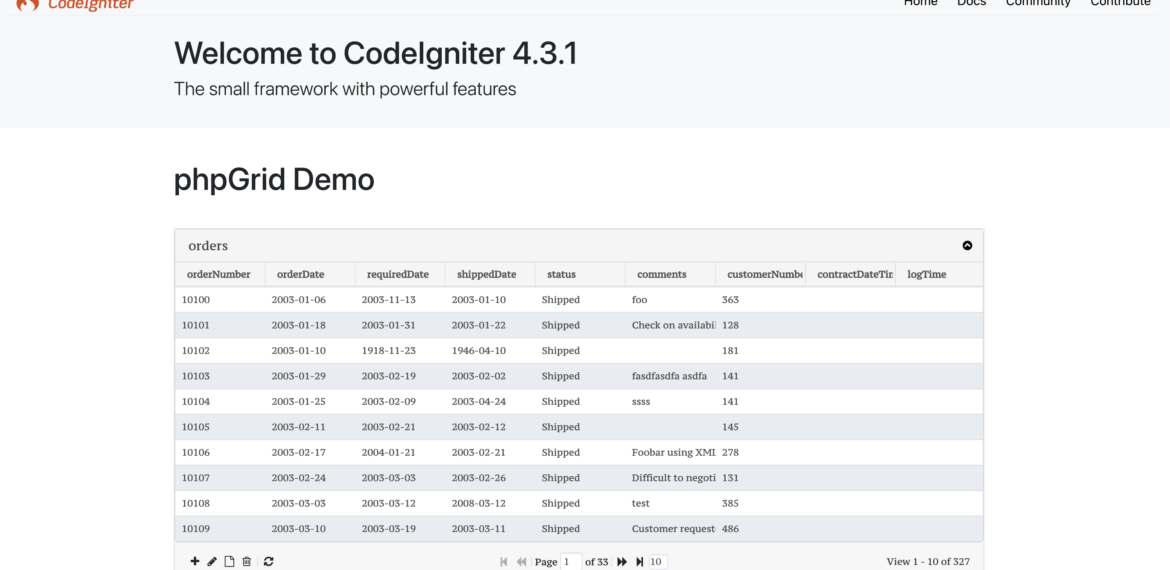Collapse the orders grid with caret icon
Viewport: 1170px width, 570px height.
tap(967, 245)
